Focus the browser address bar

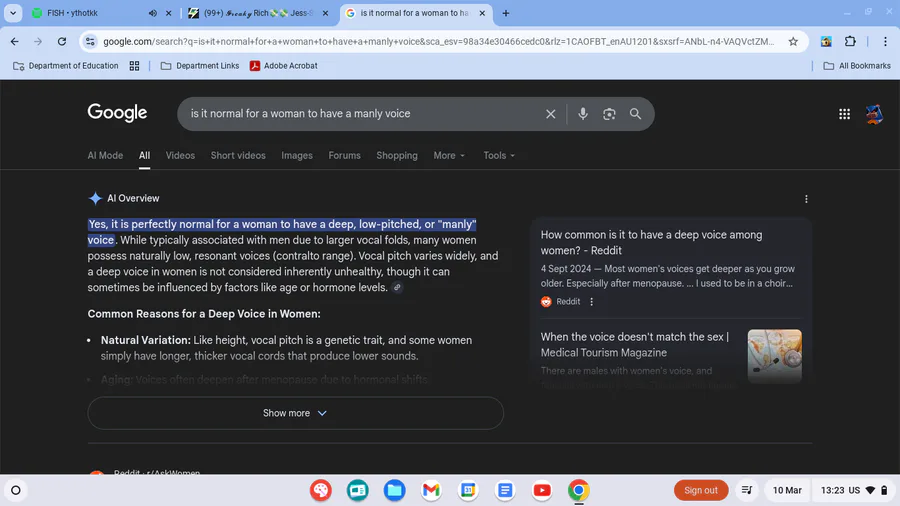coord(439,41)
